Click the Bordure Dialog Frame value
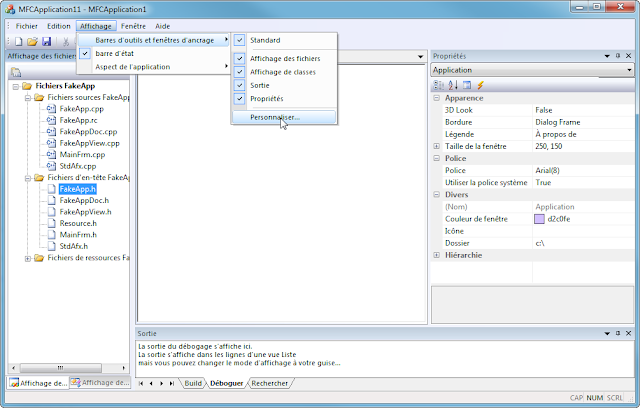 click(x=584, y=122)
